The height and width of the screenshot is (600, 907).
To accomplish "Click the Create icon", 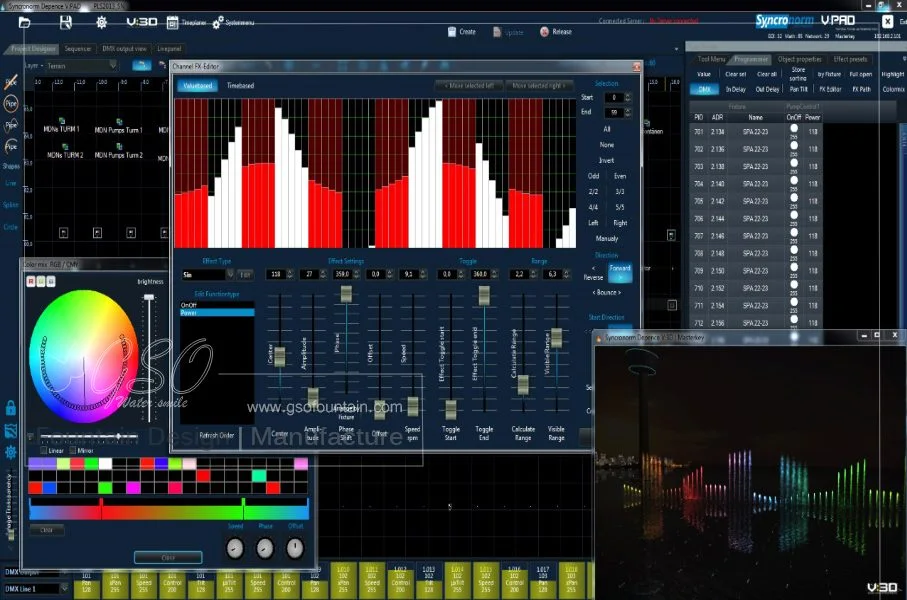I will (452, 32).
